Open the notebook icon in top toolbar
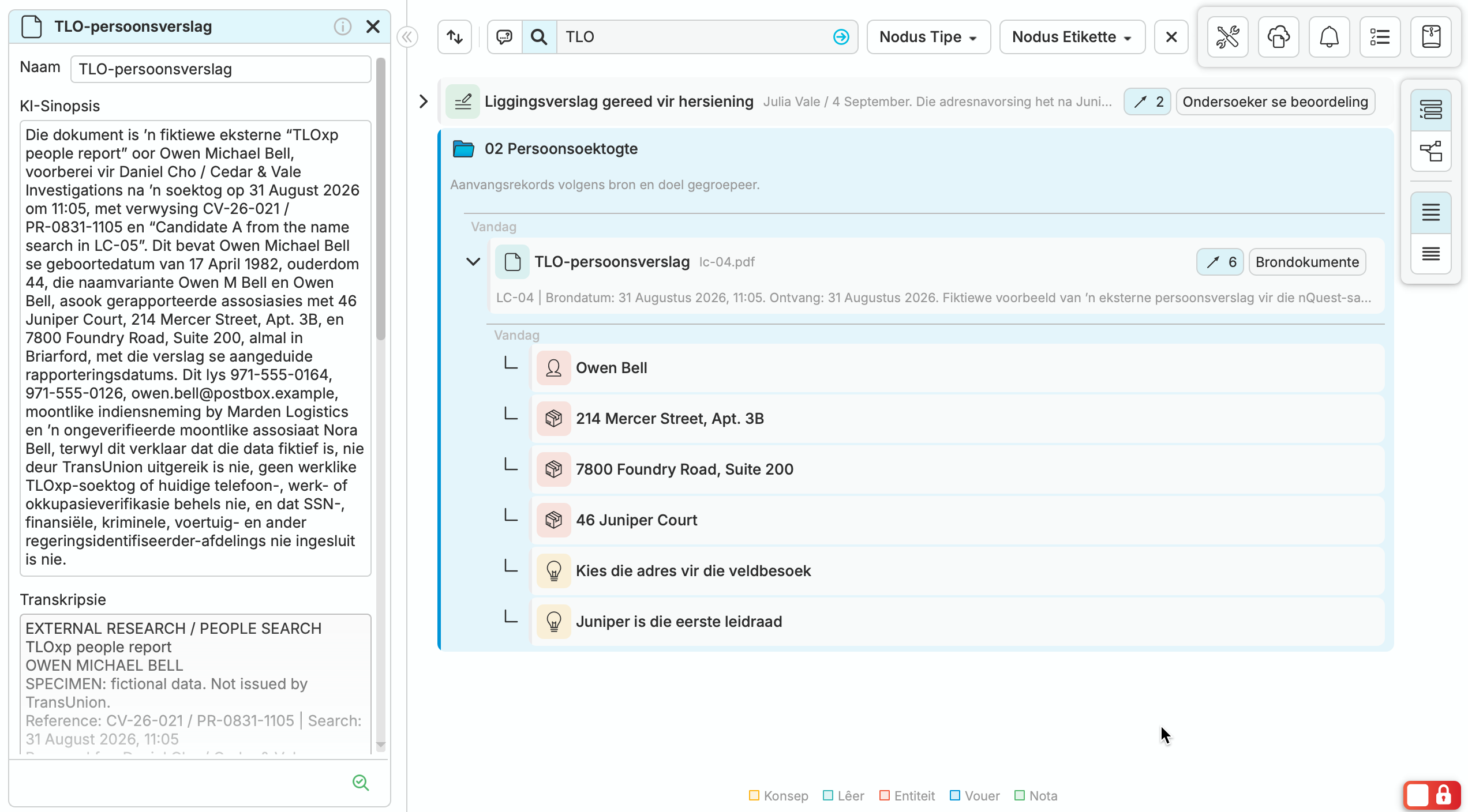This screenshot has height=812, width=1468. point(1430,37)
